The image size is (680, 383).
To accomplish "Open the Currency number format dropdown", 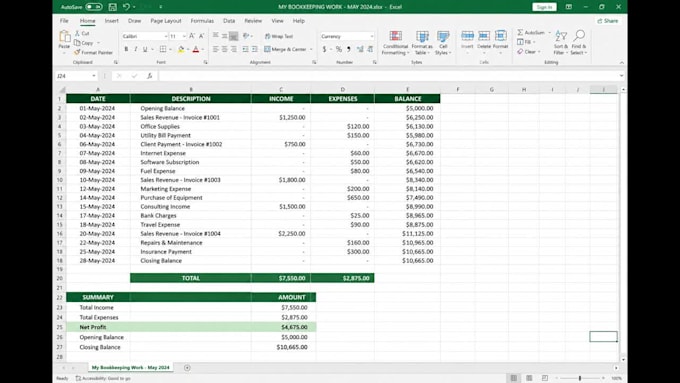I will tap(372, 36).
